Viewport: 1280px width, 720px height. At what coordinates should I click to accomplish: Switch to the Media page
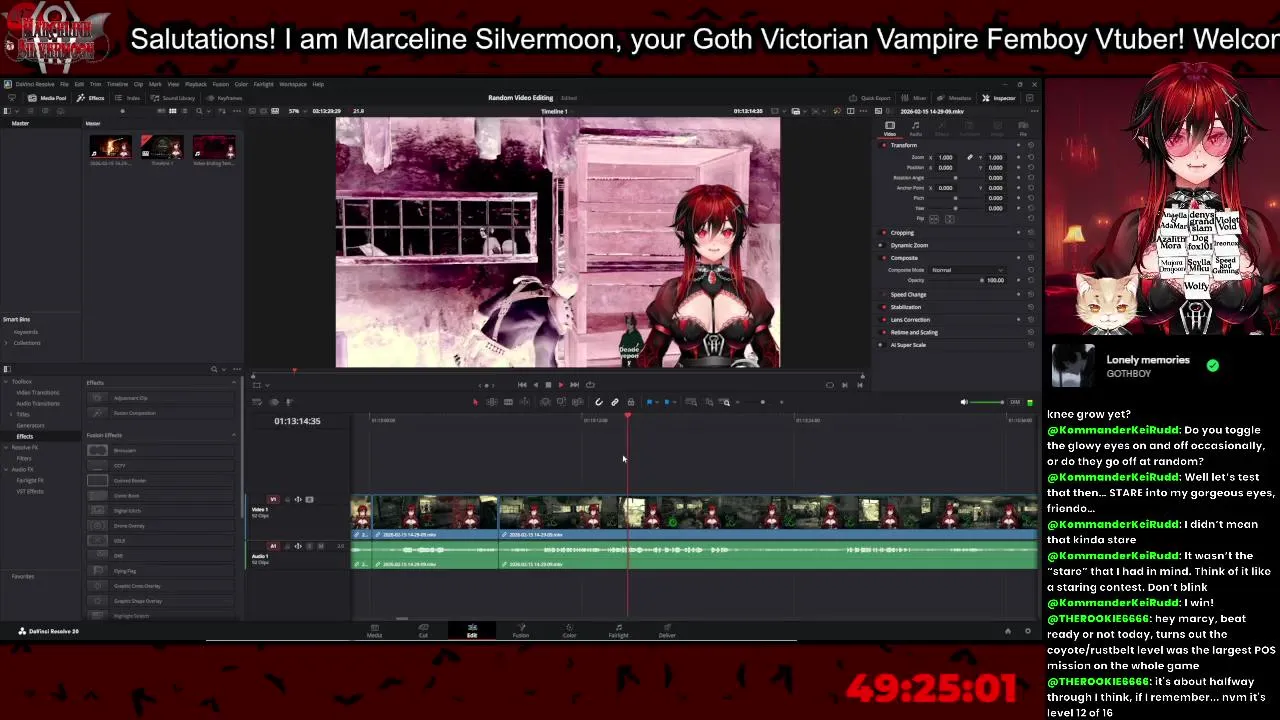pyautogui.click(x=374, y=630)
